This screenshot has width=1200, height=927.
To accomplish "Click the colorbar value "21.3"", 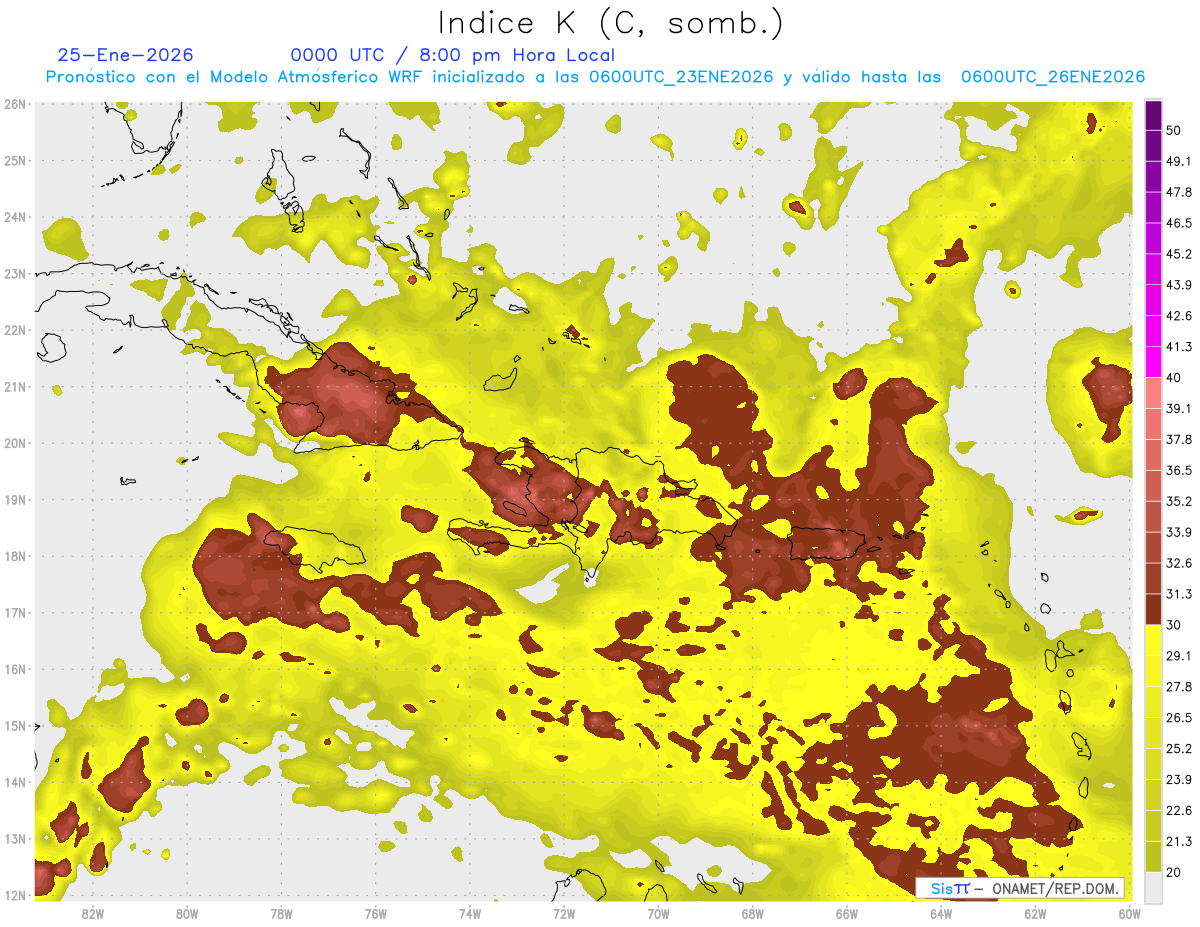I will (x=1178, y=842).
